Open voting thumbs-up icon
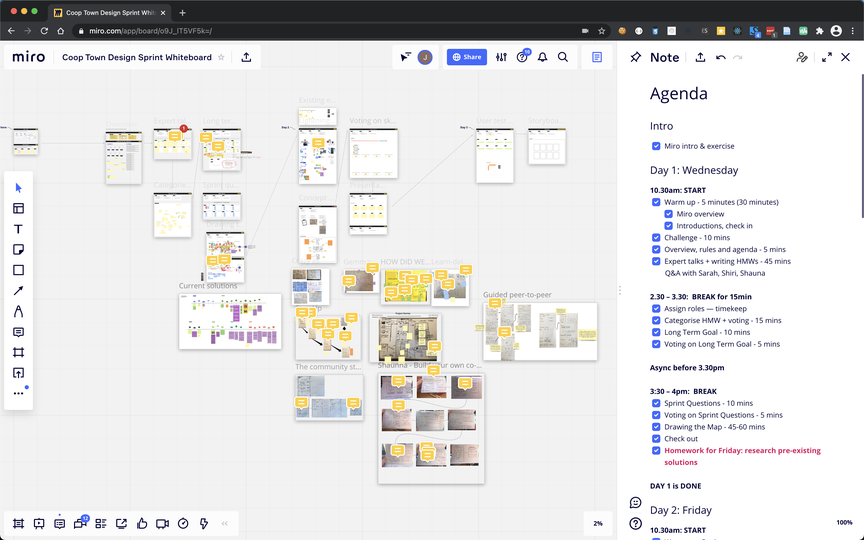 point(142,523)
